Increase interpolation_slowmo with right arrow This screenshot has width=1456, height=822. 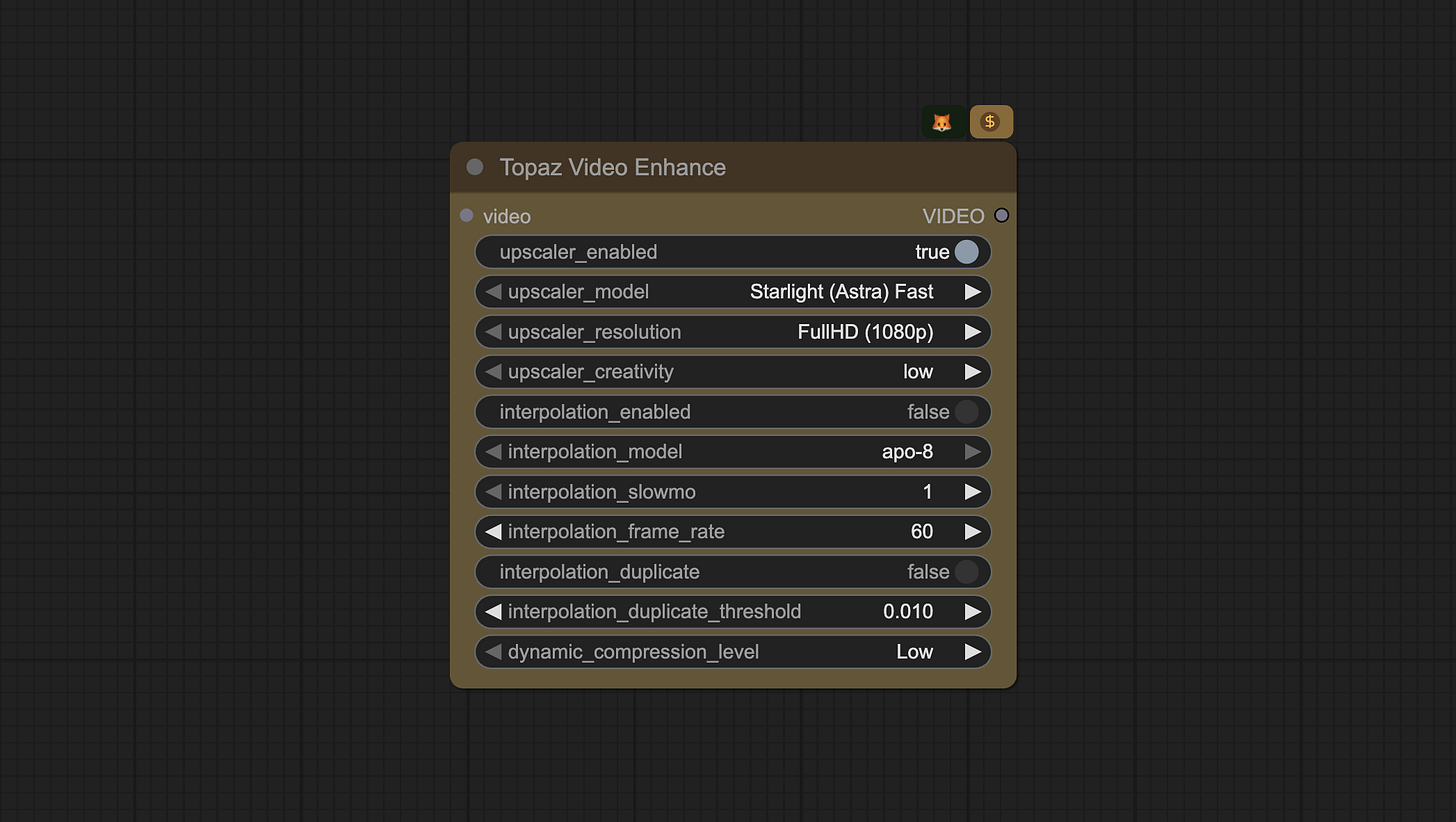972,492
